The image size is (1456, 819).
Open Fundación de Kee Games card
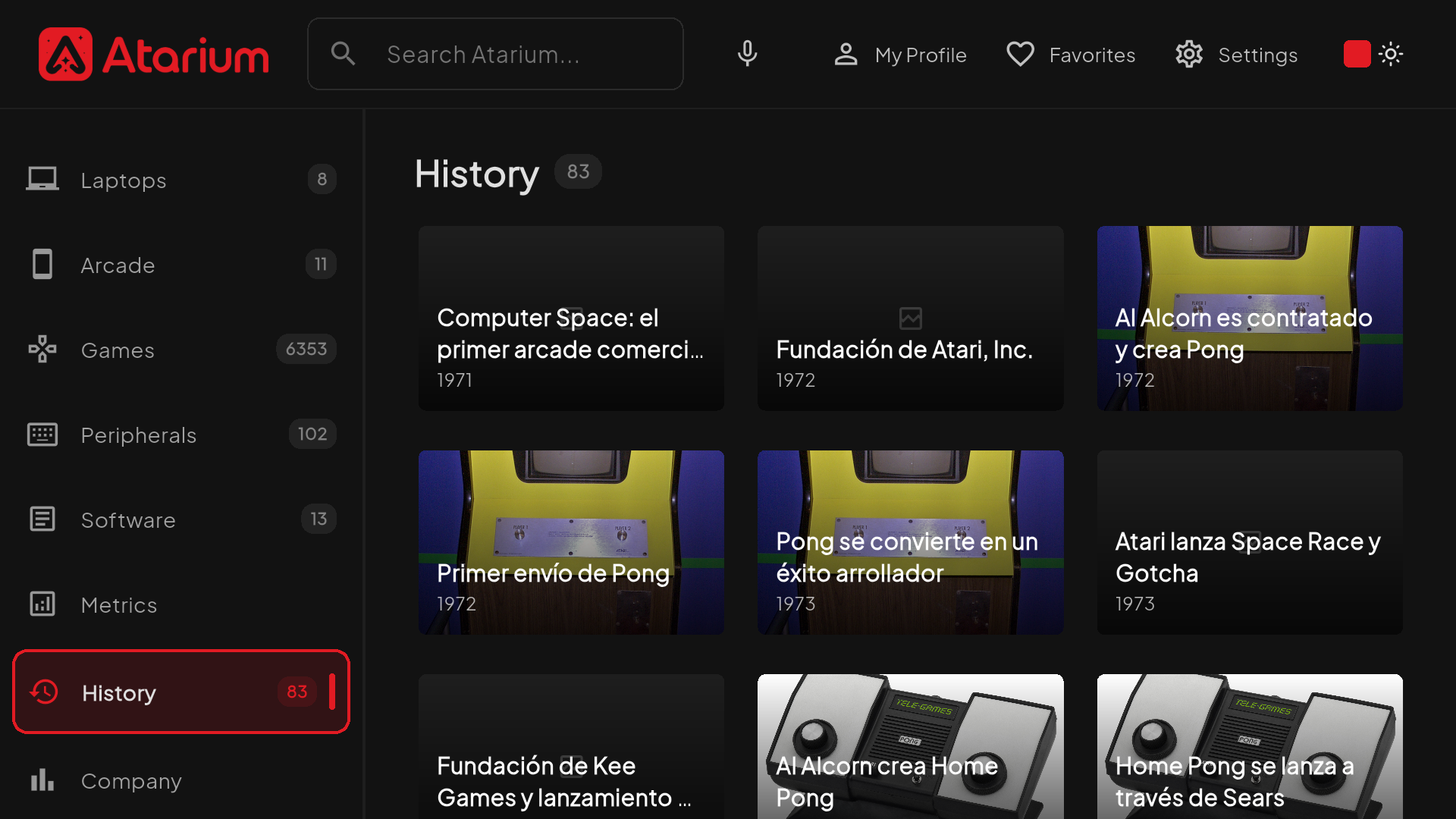[x=571, y=747]
